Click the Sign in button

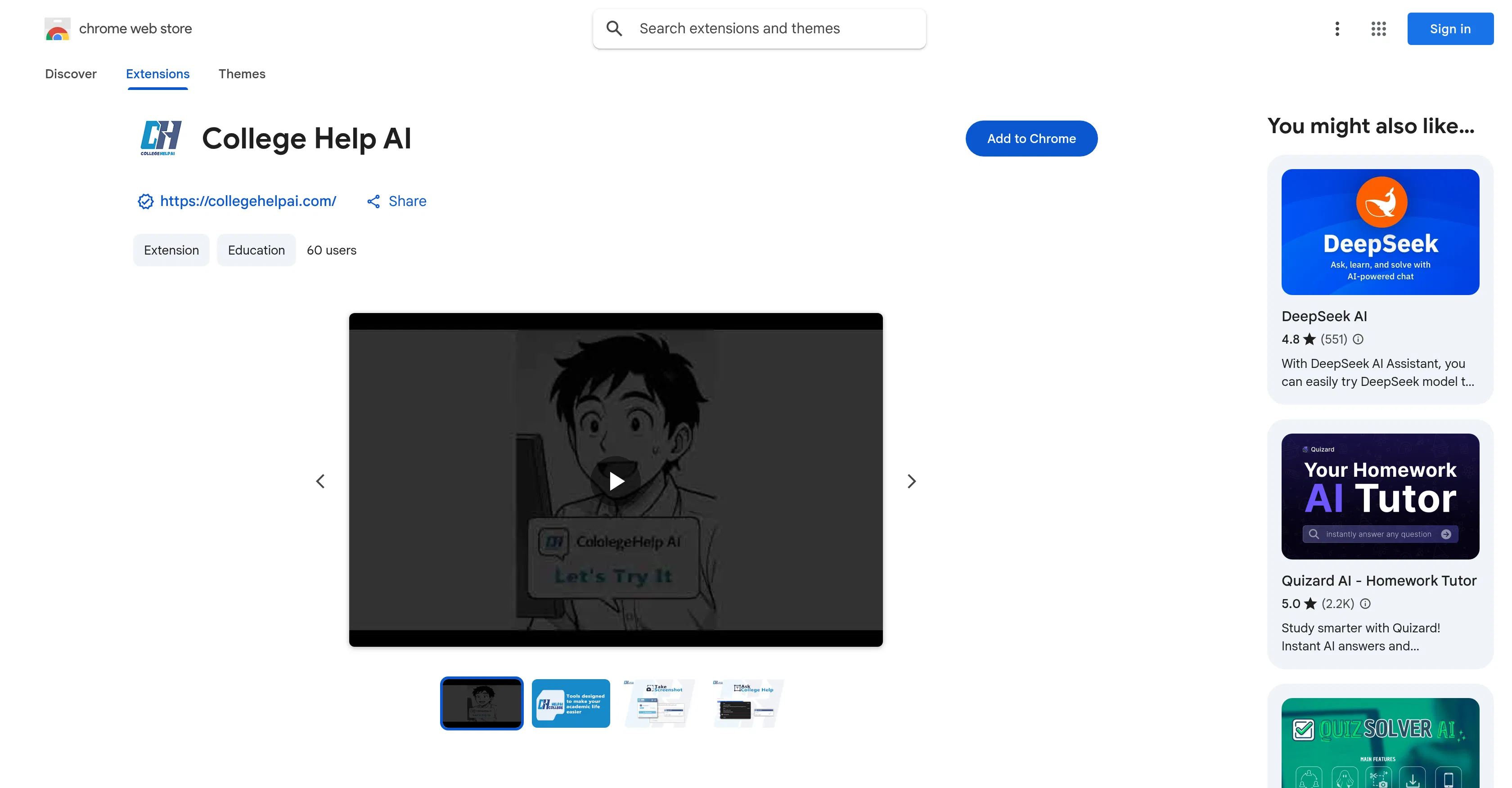pyautogui.click(x=1450, y=28)
